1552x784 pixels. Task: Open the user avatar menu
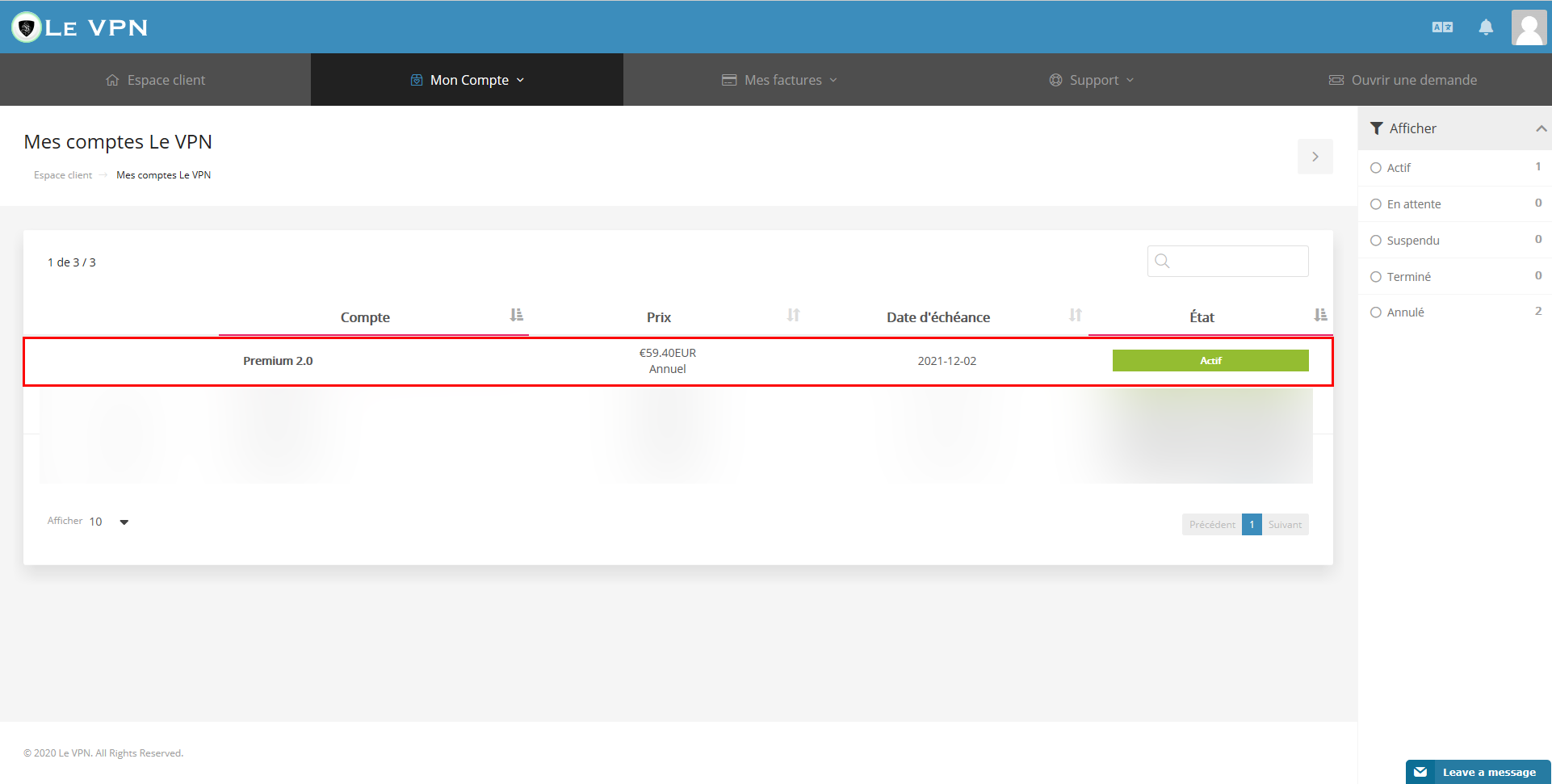coord(1529,27)
